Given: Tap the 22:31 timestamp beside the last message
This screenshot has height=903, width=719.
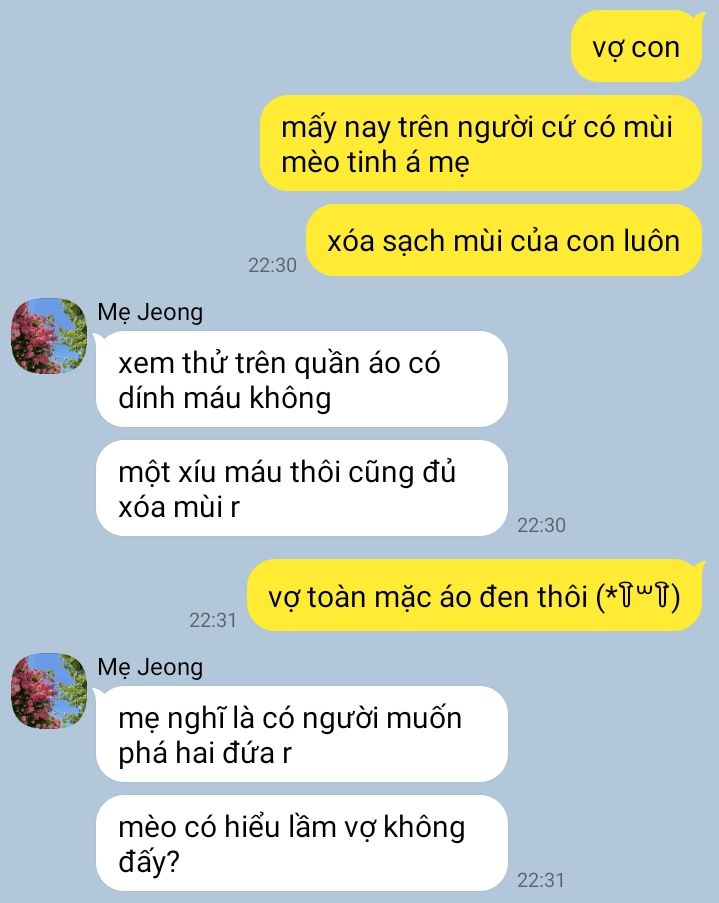Looking at the screenshot, I should click(x=540, y=880).
